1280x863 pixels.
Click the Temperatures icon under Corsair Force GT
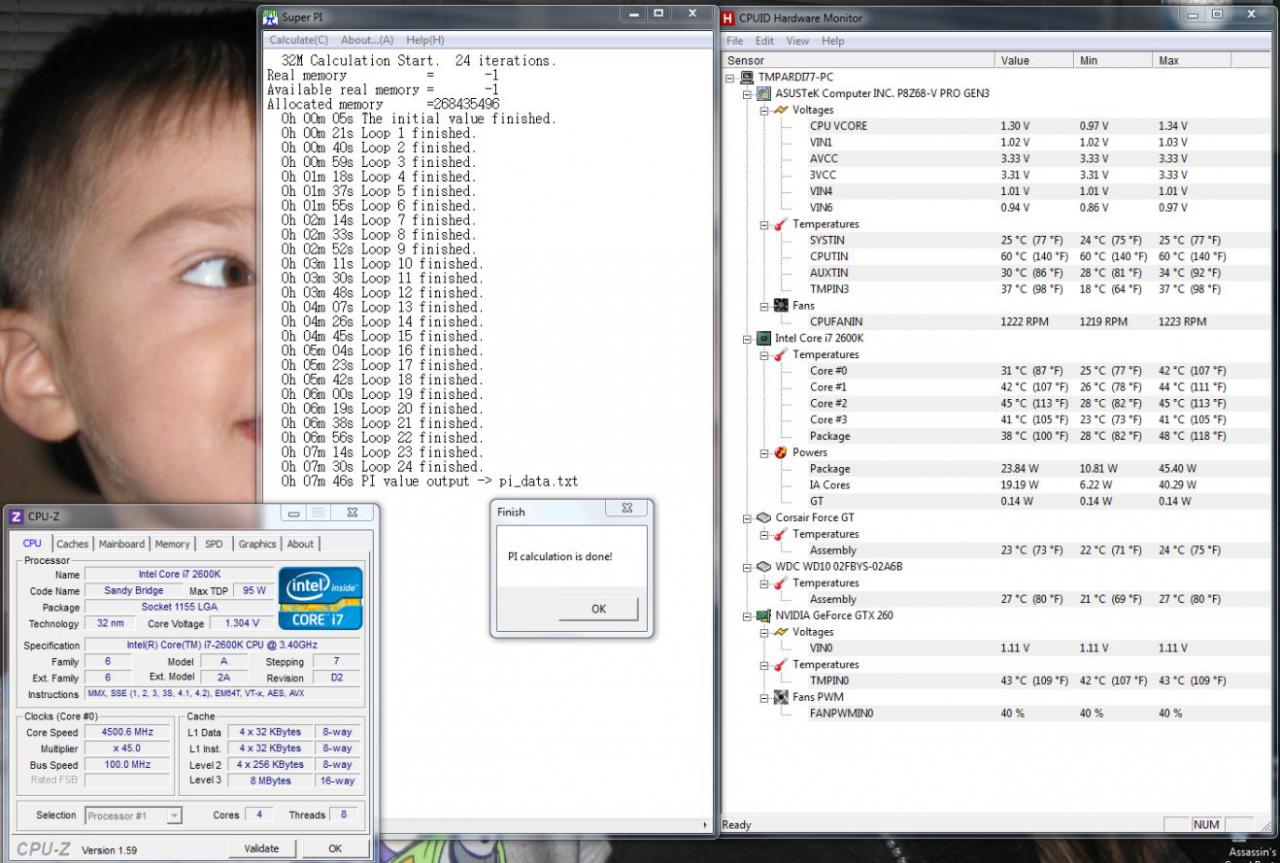tap(780, 534)
